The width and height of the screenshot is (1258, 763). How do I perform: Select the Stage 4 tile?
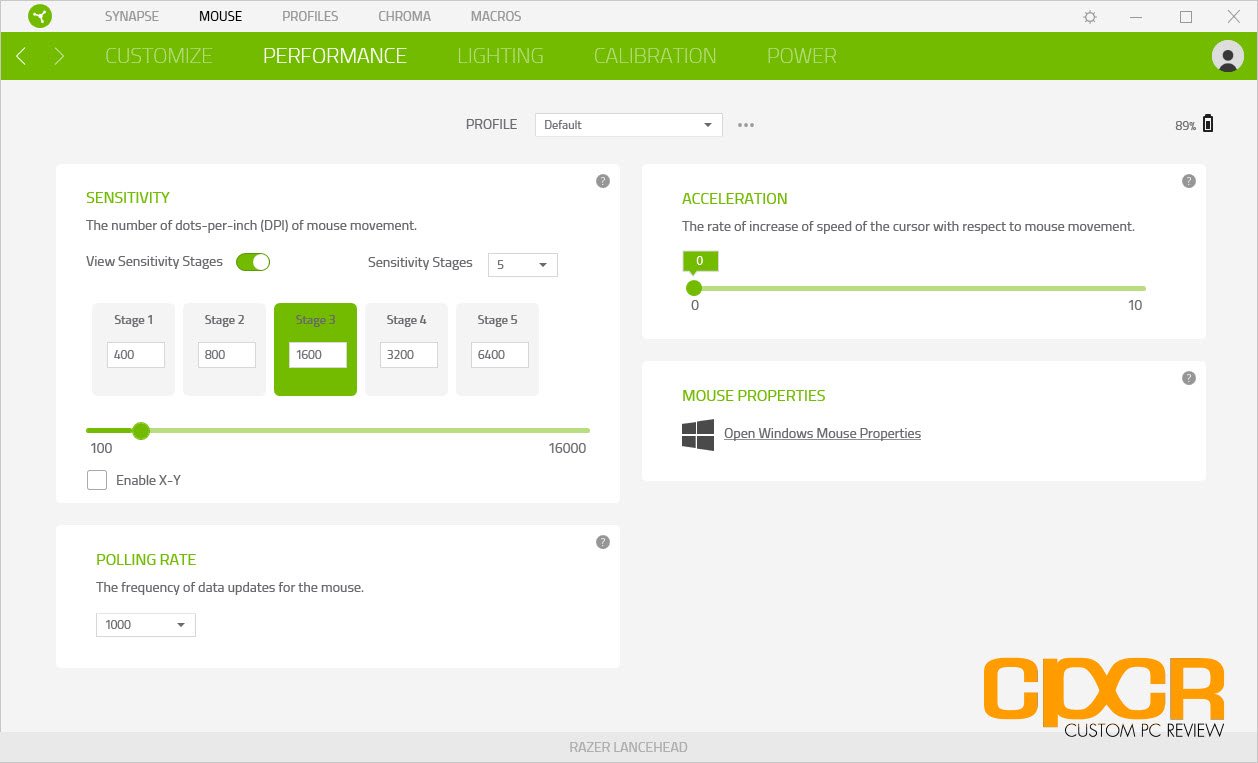click(x=406, y=349)
